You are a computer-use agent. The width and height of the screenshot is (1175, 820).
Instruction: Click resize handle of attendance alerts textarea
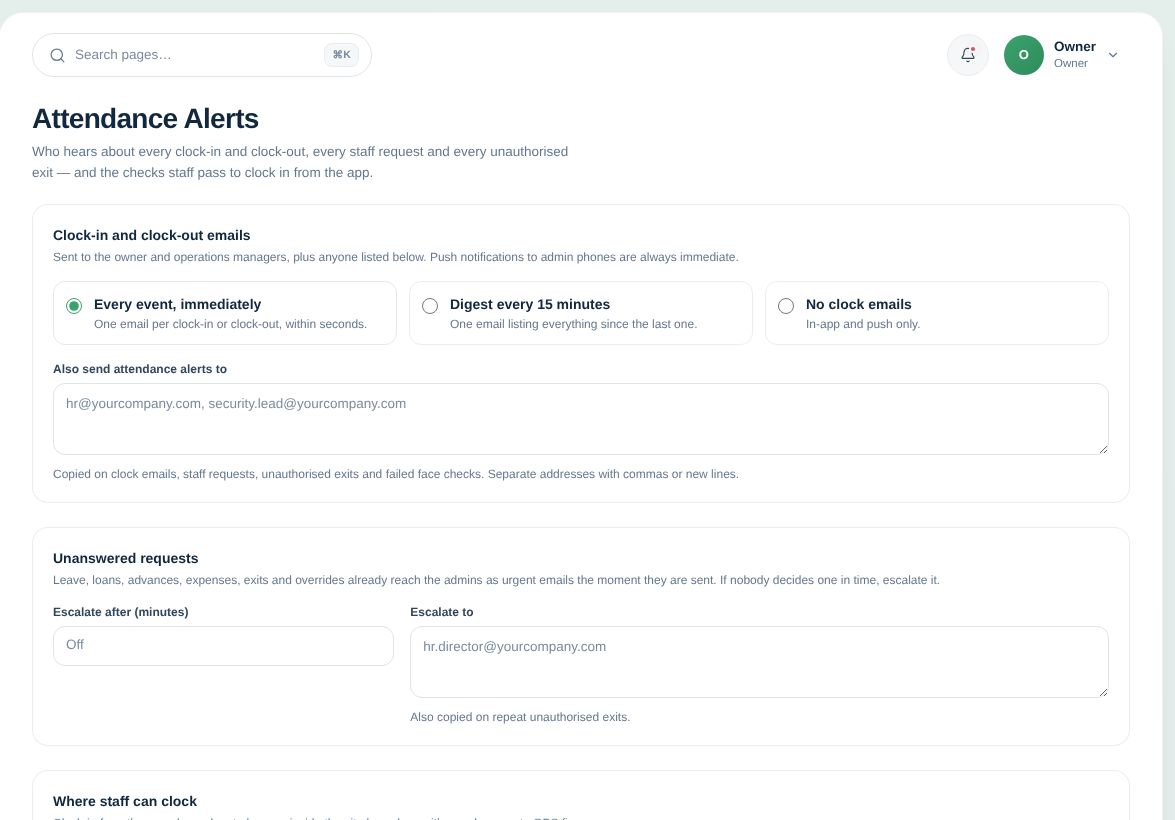(1103, 449)
